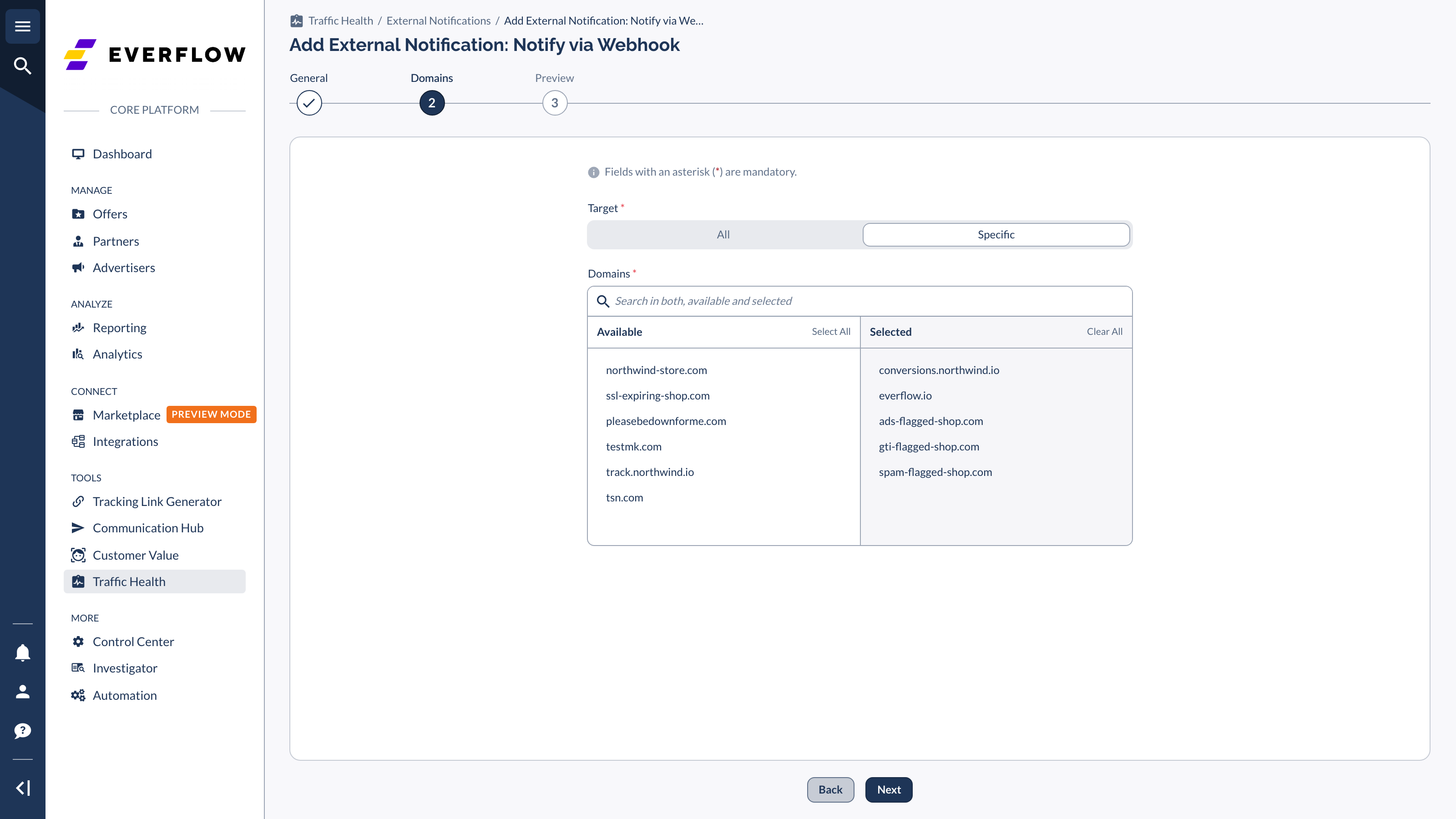The image size is (1456, 819).
Task: Click the Tracking Link Generator link icon
Action: (x=78, y=501)
